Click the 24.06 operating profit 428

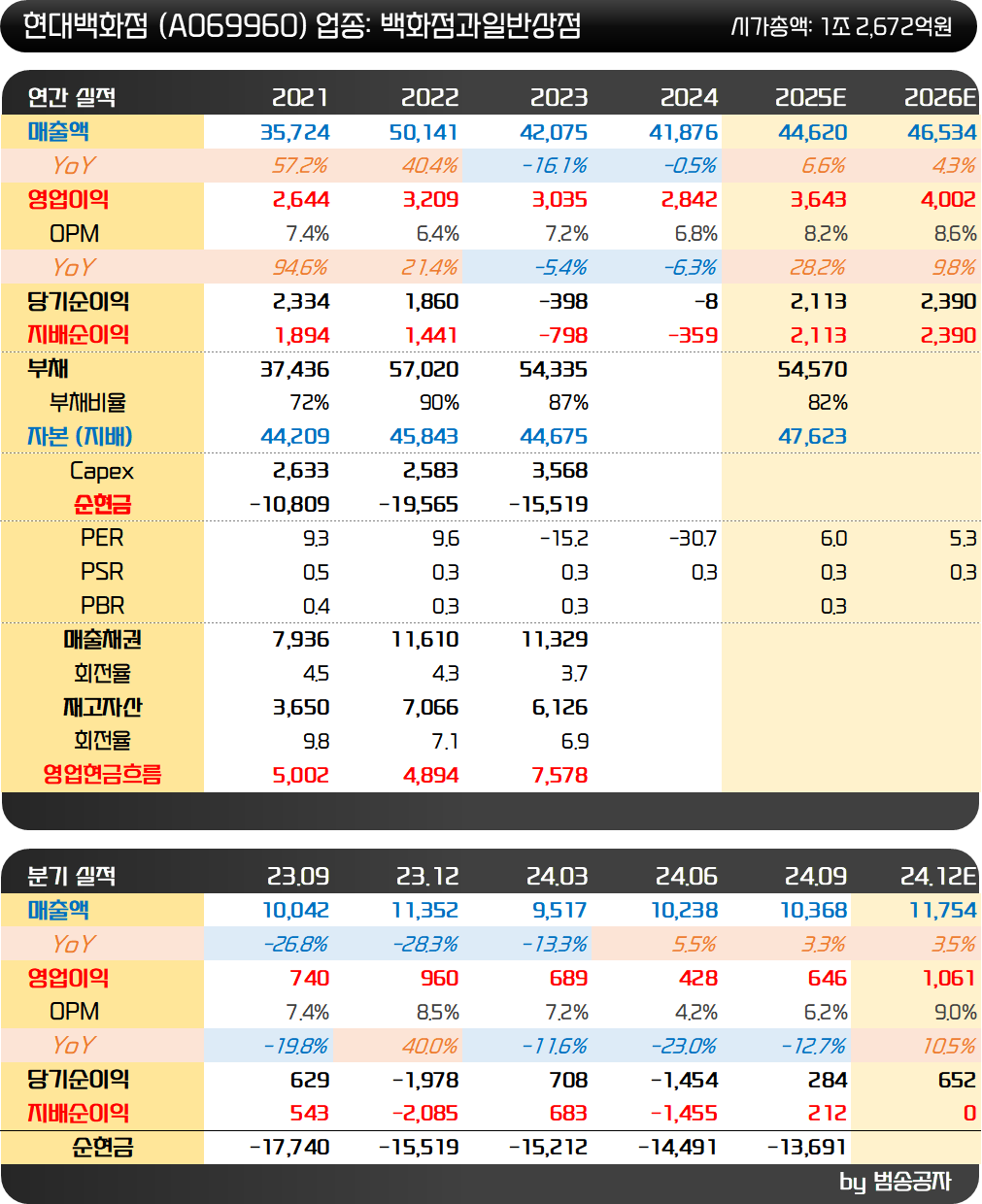click(698, 979)
